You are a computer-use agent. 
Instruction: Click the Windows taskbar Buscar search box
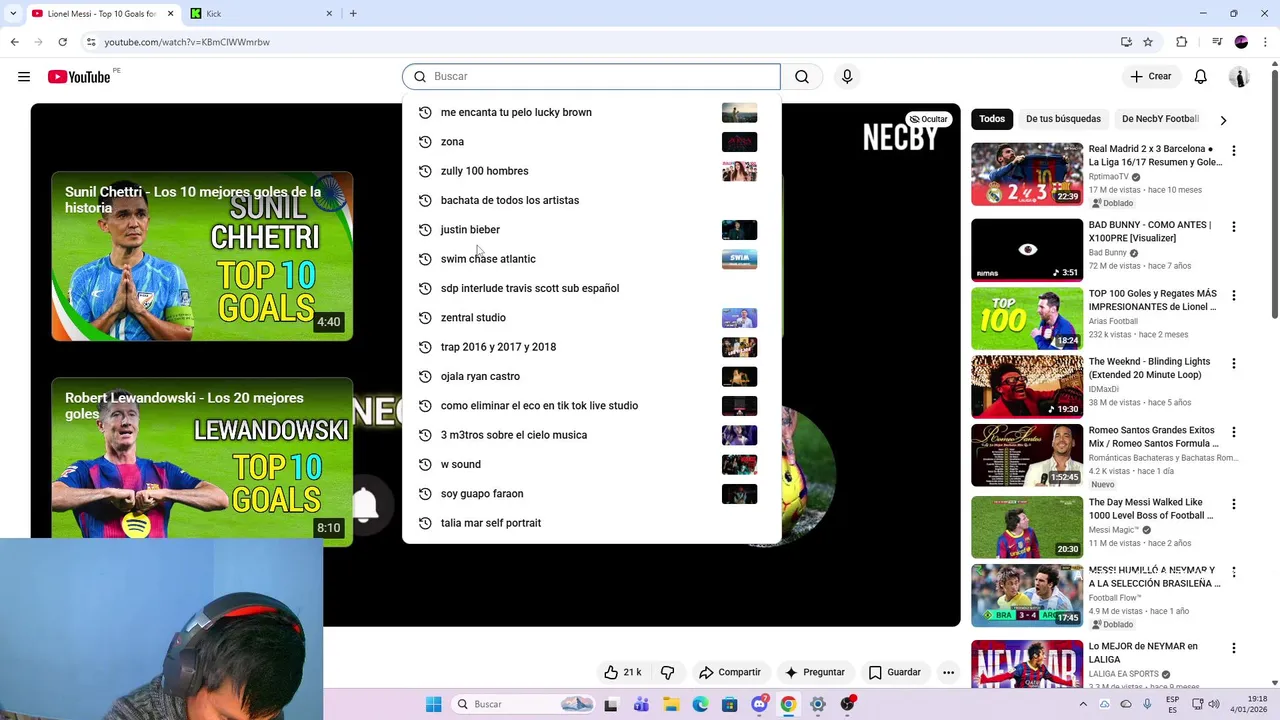click(x=522, y=704)
